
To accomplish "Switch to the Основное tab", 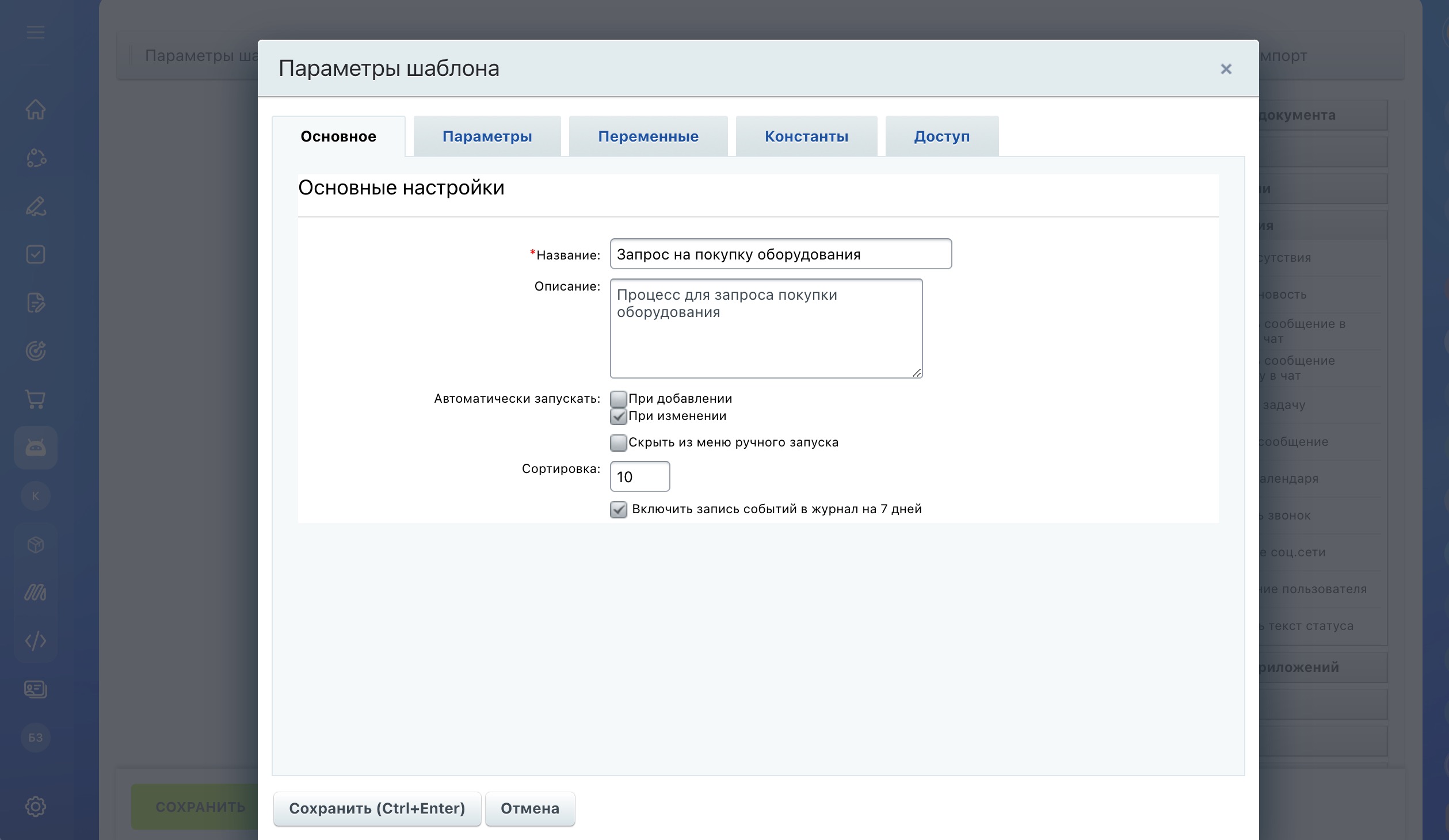I will point(338,136).
